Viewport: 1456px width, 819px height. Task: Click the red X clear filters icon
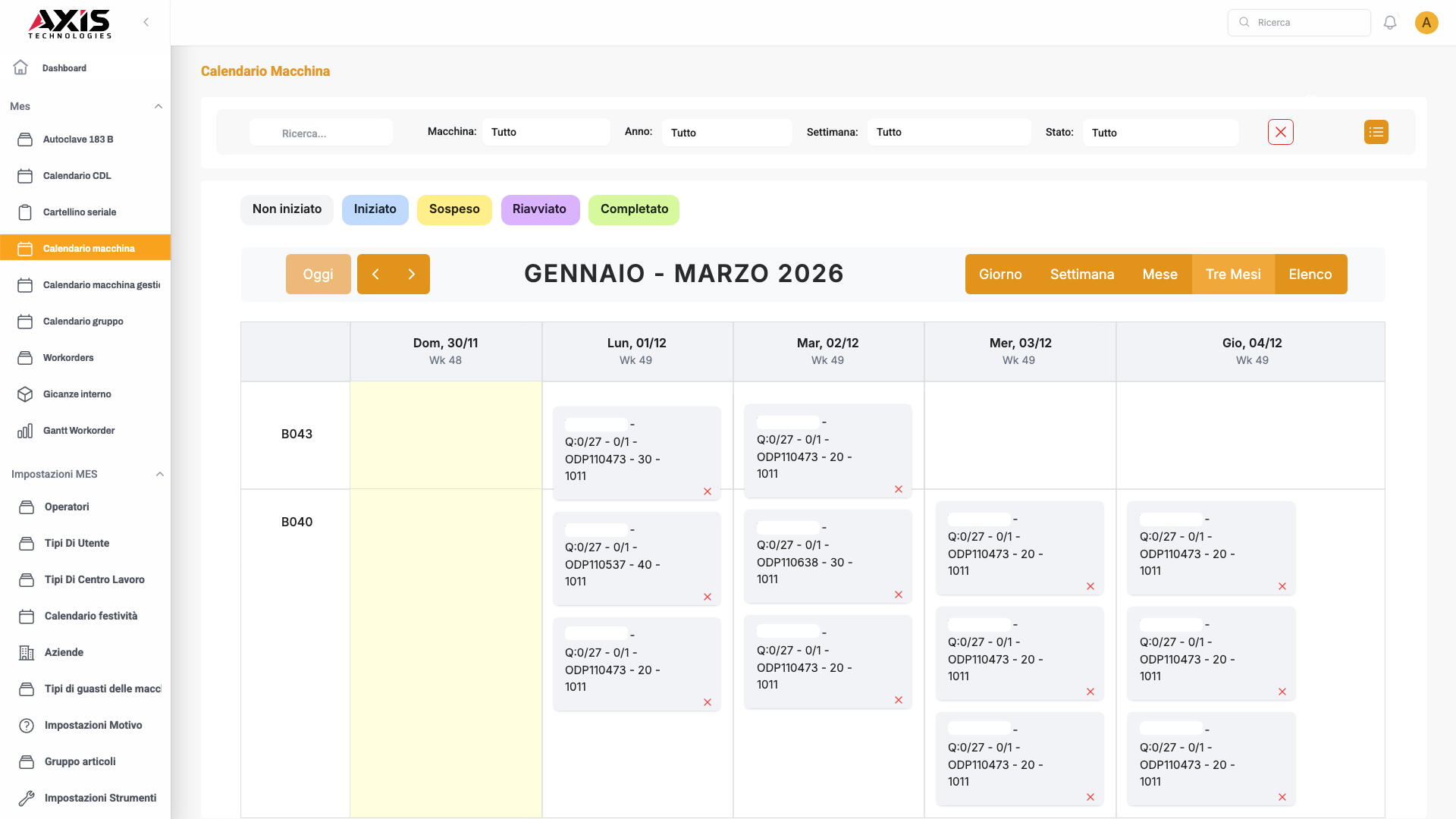(1280, 132)
